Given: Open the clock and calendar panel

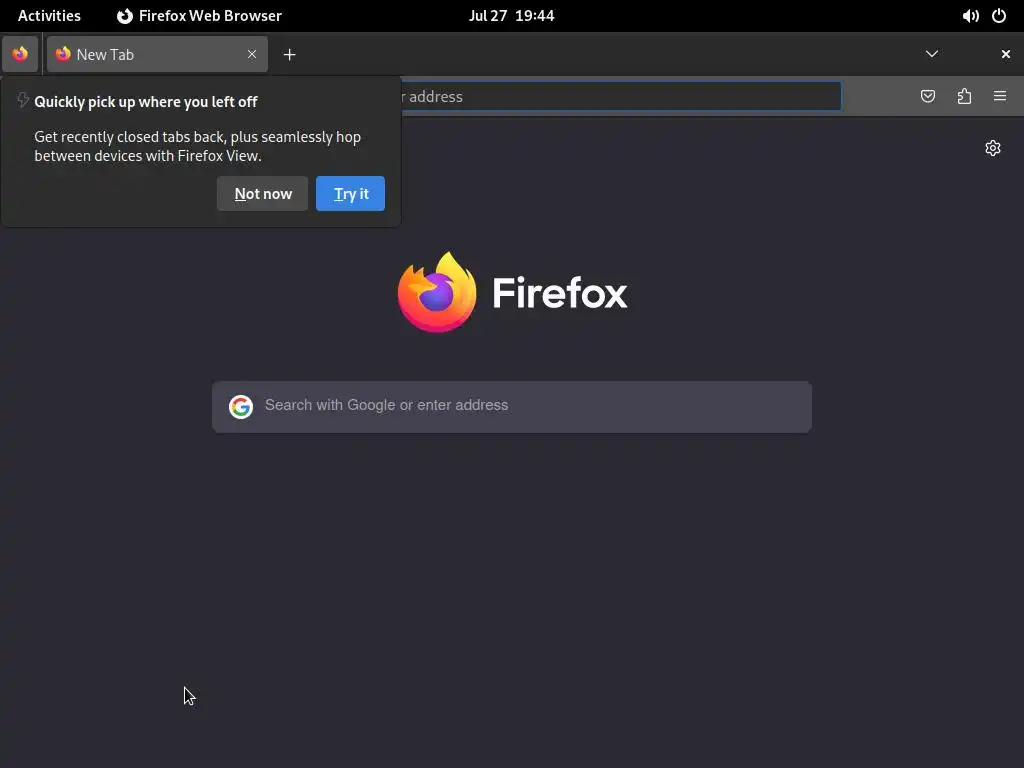Looking at the screenshot, I should point(511,16).
